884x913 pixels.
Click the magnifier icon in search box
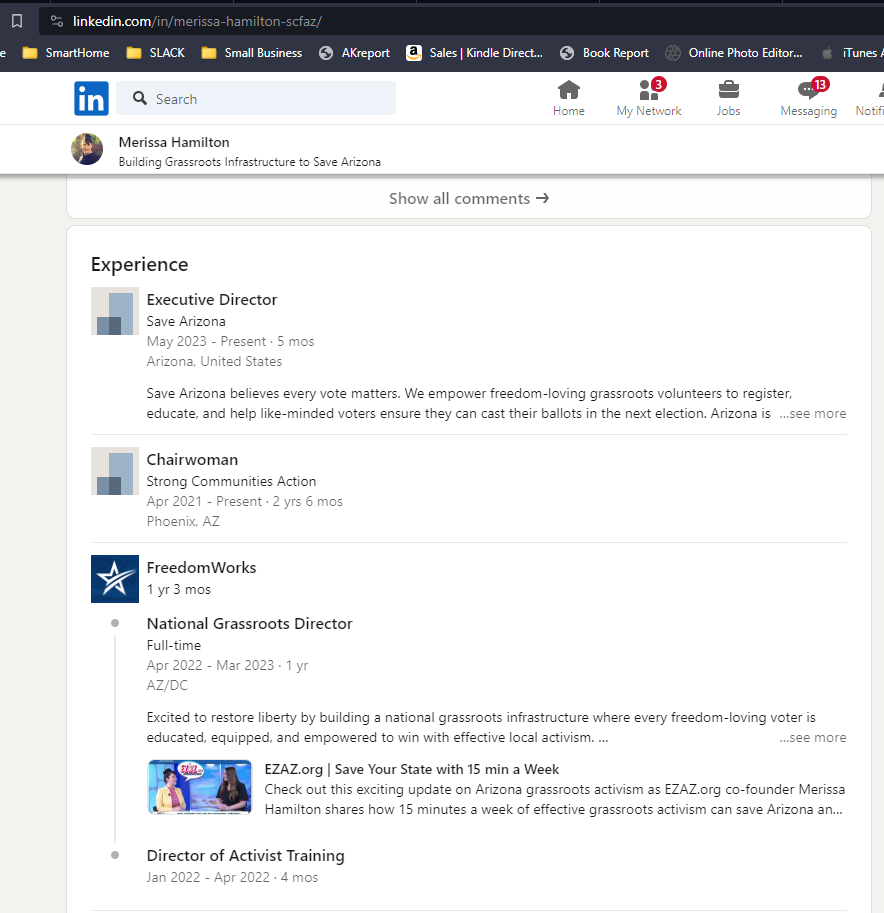click(140, 98)
